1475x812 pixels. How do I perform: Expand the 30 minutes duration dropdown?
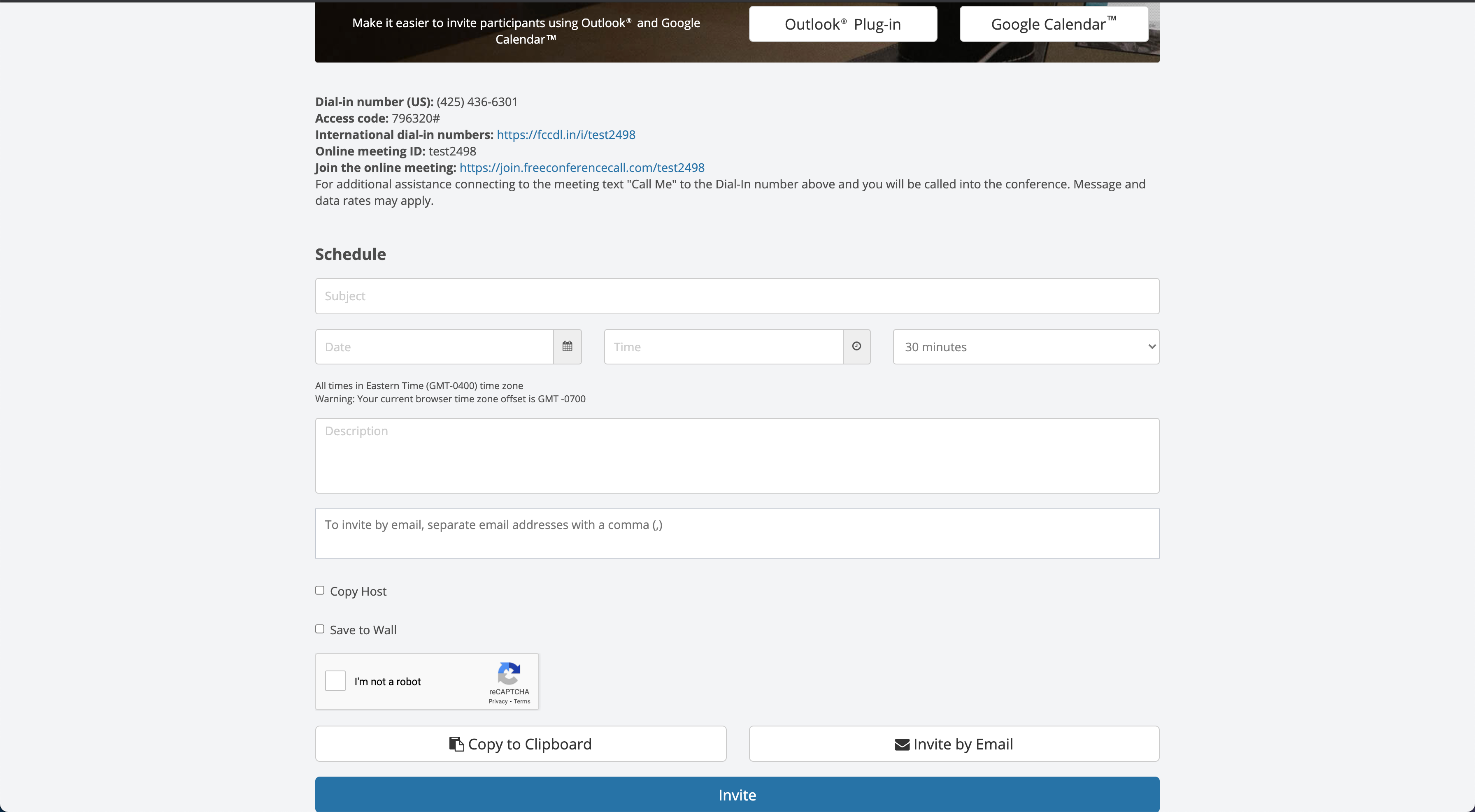tap(1026, 346)
